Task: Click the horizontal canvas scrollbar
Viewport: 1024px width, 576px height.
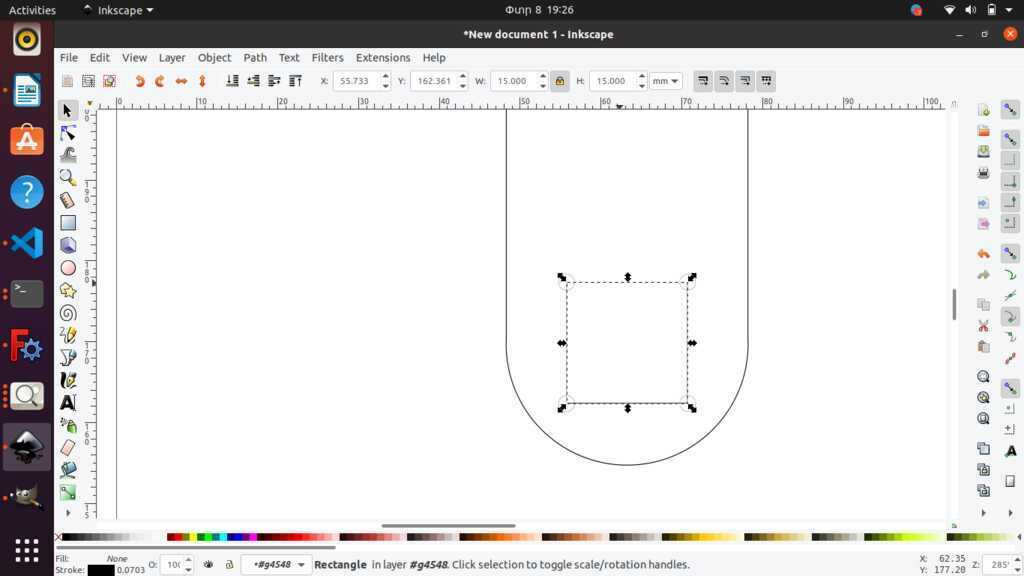Action: click(x=449, y=525)
